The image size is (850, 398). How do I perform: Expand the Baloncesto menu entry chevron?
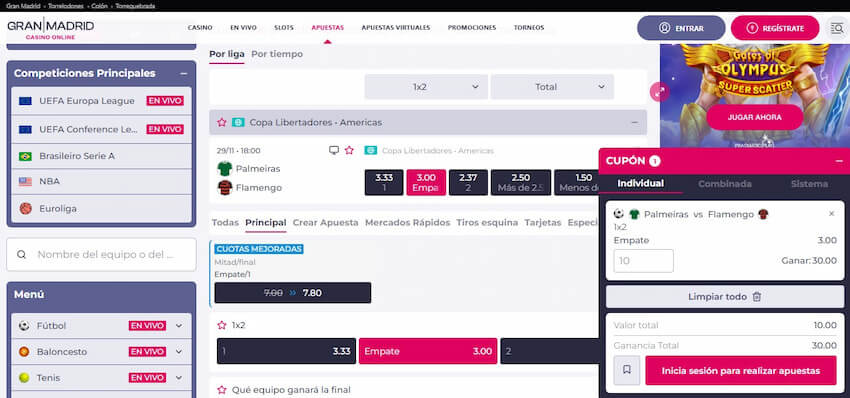pyautogui.click(x=179, y=352)
